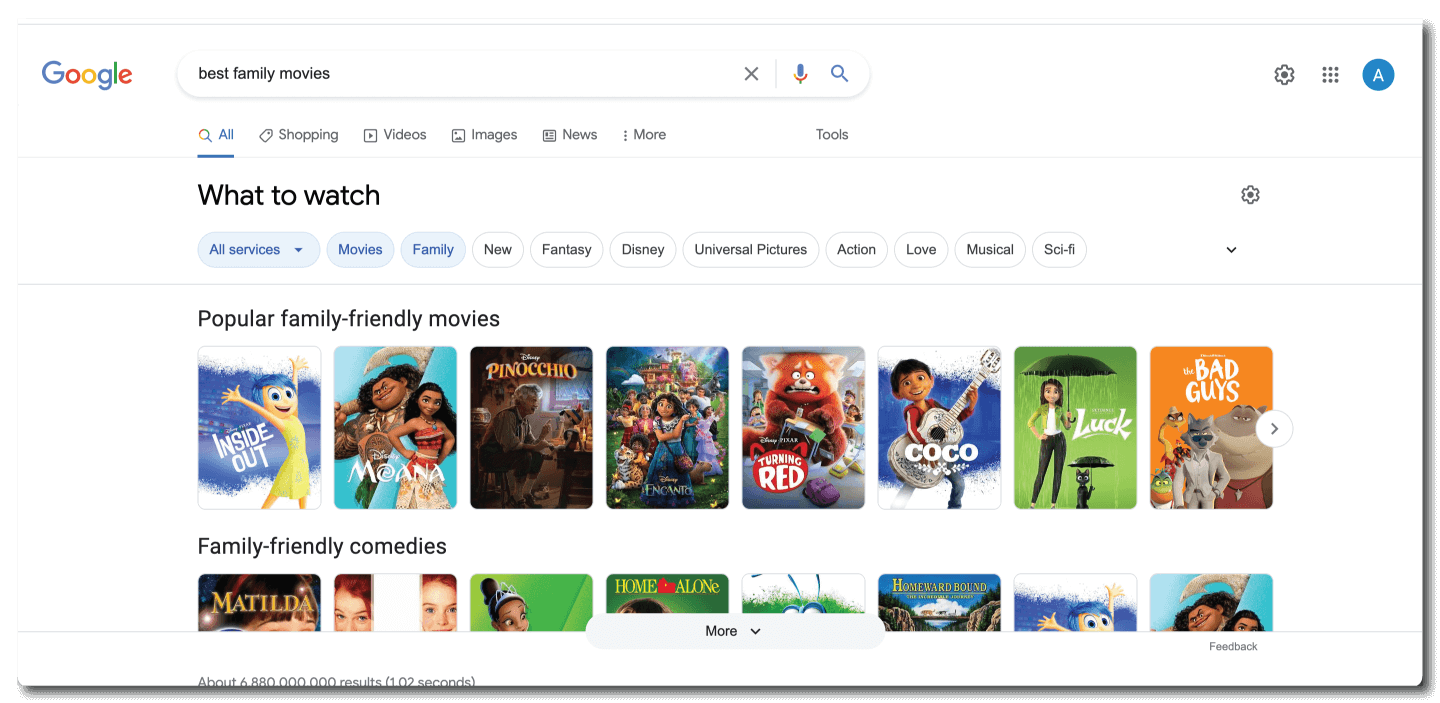The height and width of the screenshot is (703, 1440).
Task: Open the Matilda poster in comedies row
Action: 259,602
